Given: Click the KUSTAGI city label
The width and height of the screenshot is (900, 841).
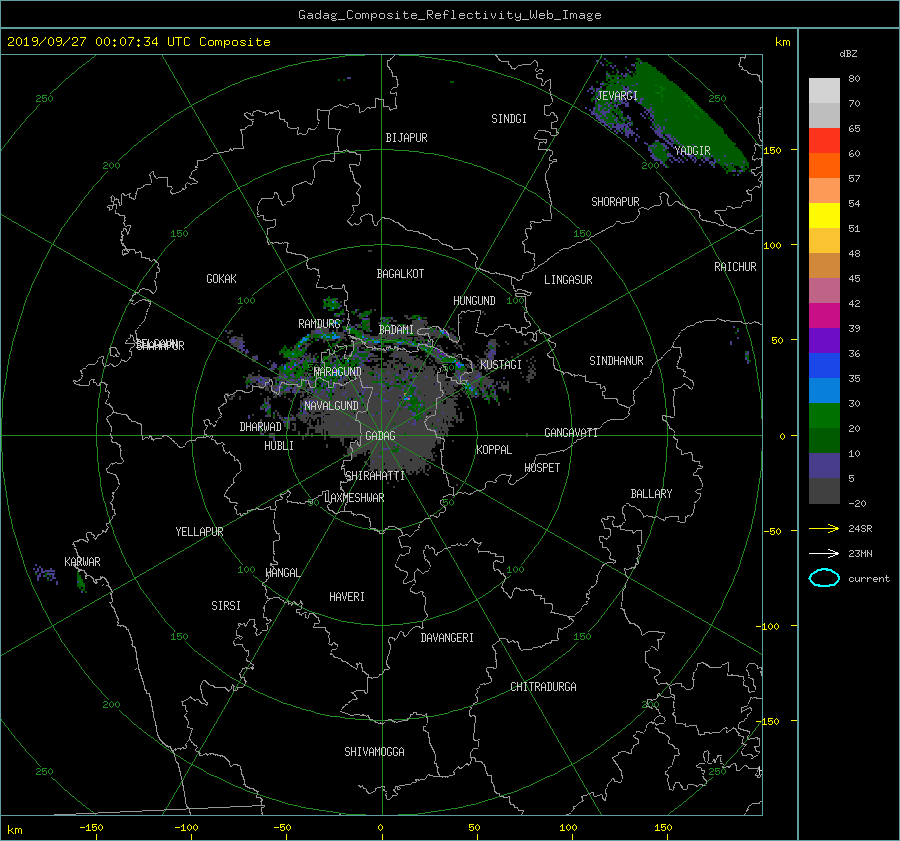Looking at the screenshot, I should (x=501, y=365).
